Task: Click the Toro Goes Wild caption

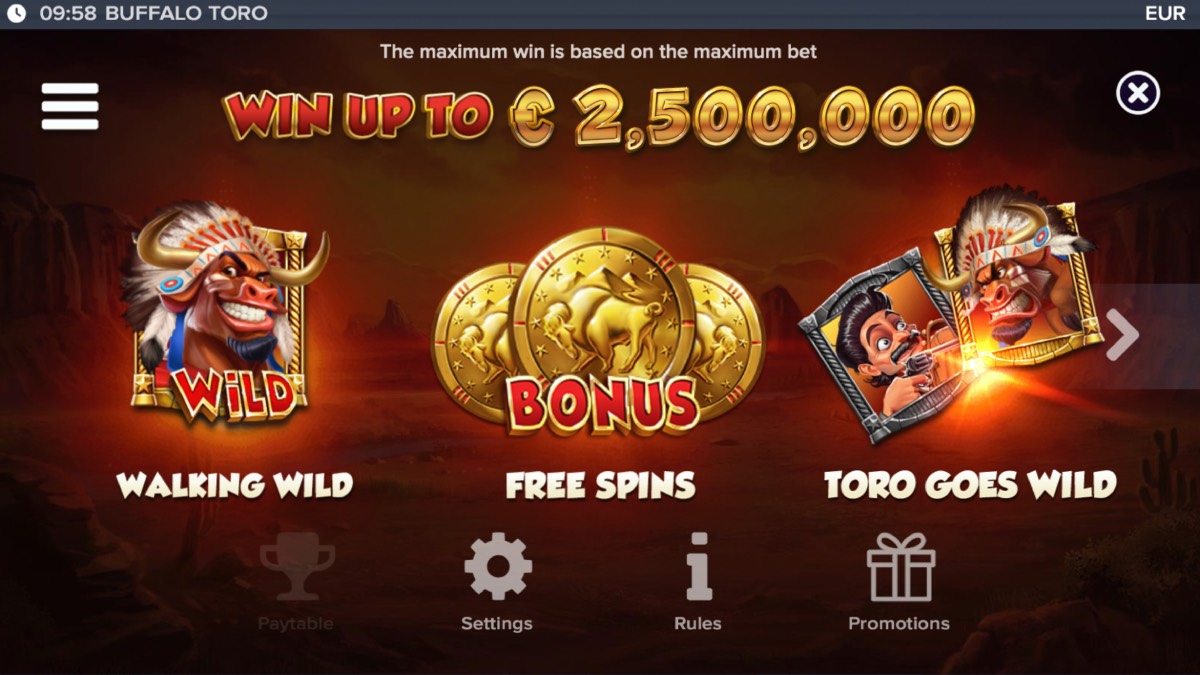Action: coord(970,485)
